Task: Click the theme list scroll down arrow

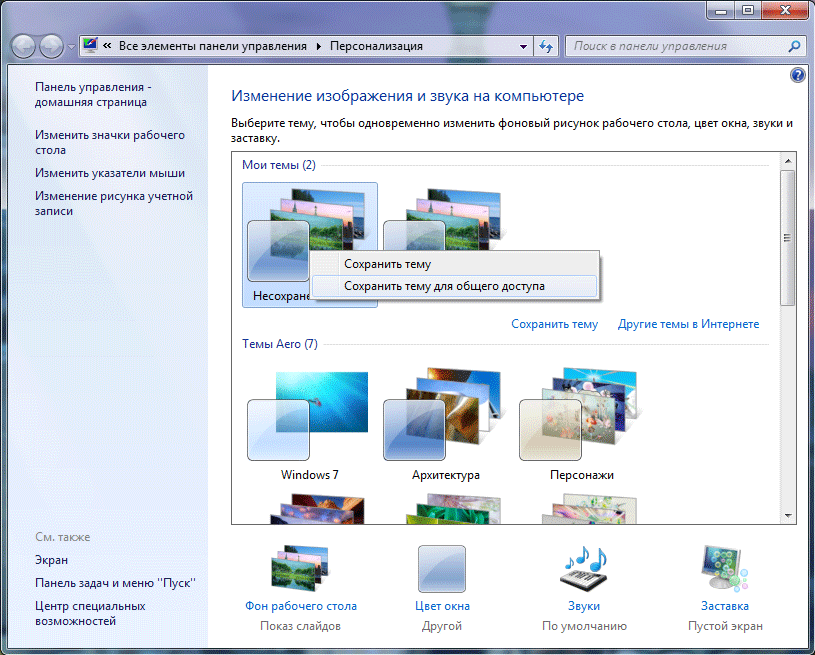Action: [x=788, y=516]
